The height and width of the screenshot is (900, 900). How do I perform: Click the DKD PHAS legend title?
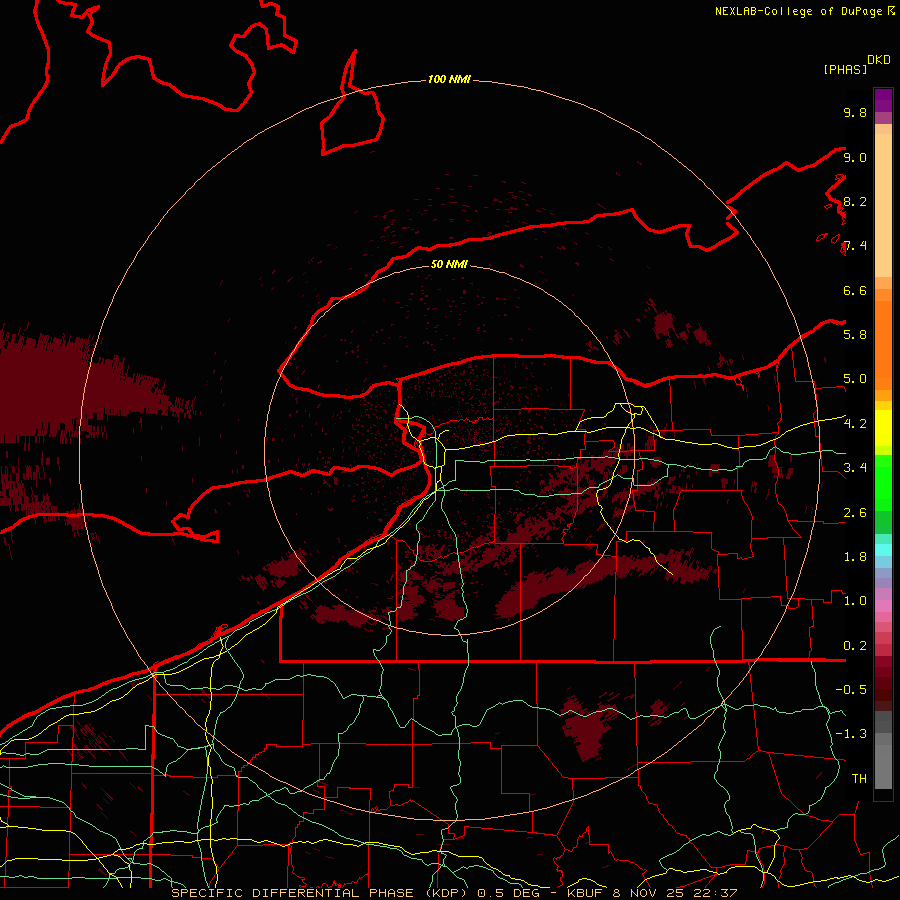pos(857,65)
